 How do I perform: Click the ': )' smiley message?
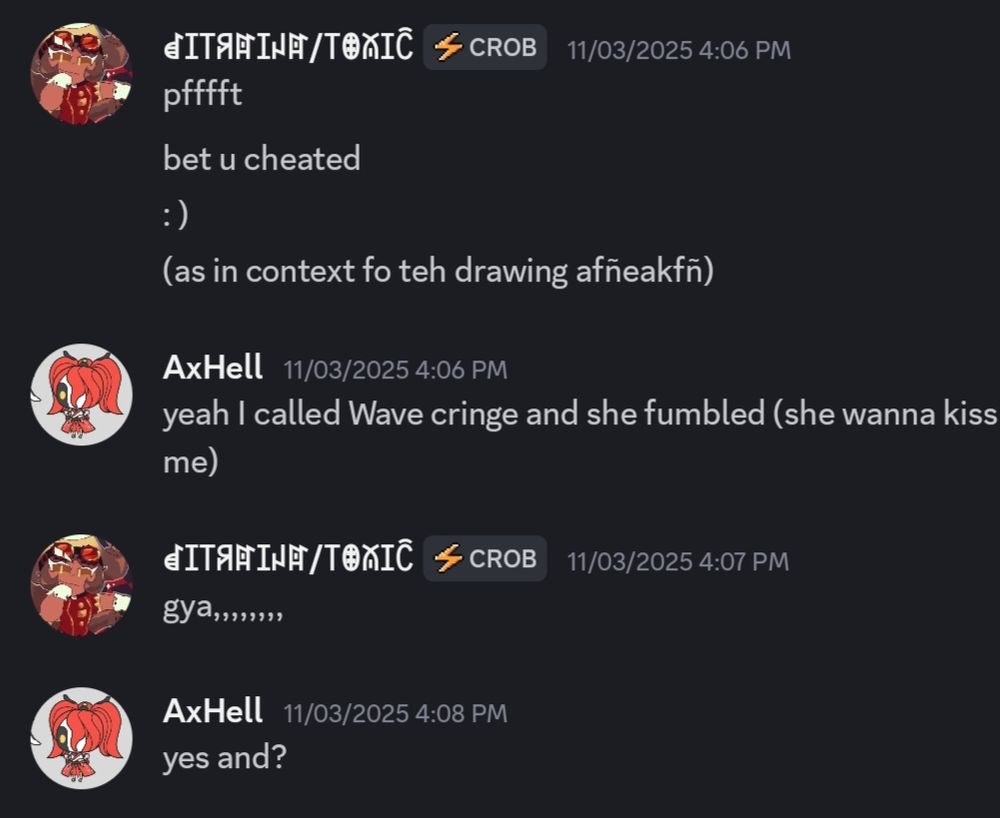(175, 215)
